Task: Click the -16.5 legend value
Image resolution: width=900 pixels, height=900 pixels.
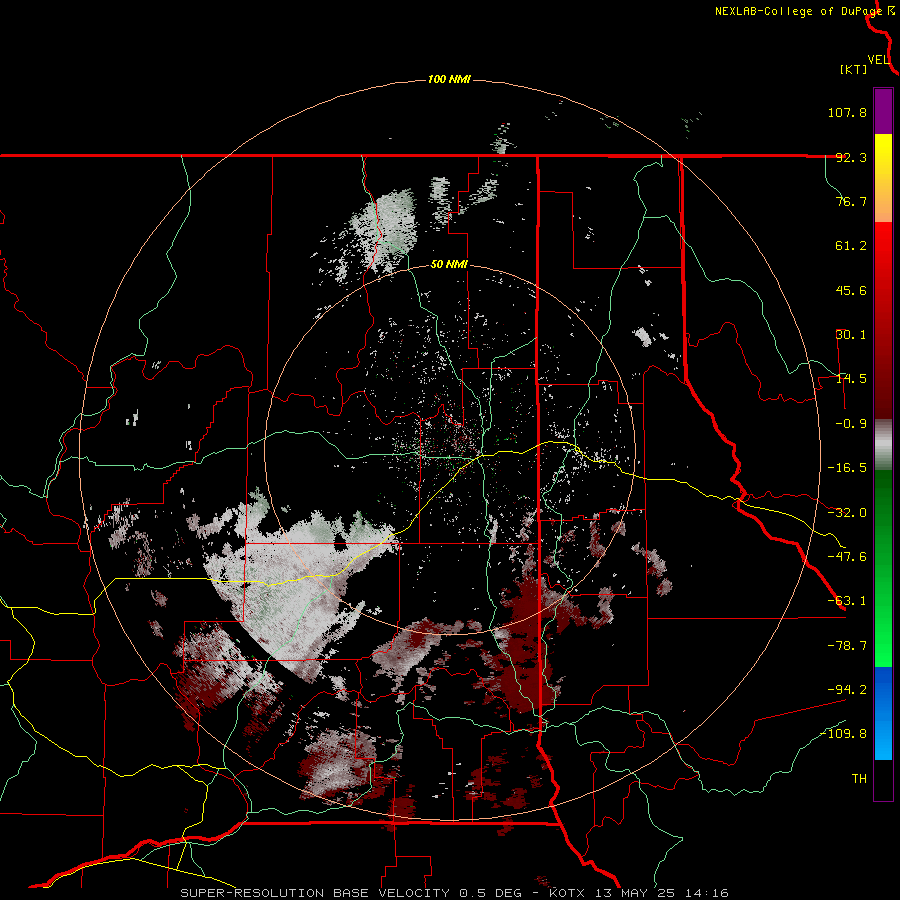Action: click(x=847, y=468)
